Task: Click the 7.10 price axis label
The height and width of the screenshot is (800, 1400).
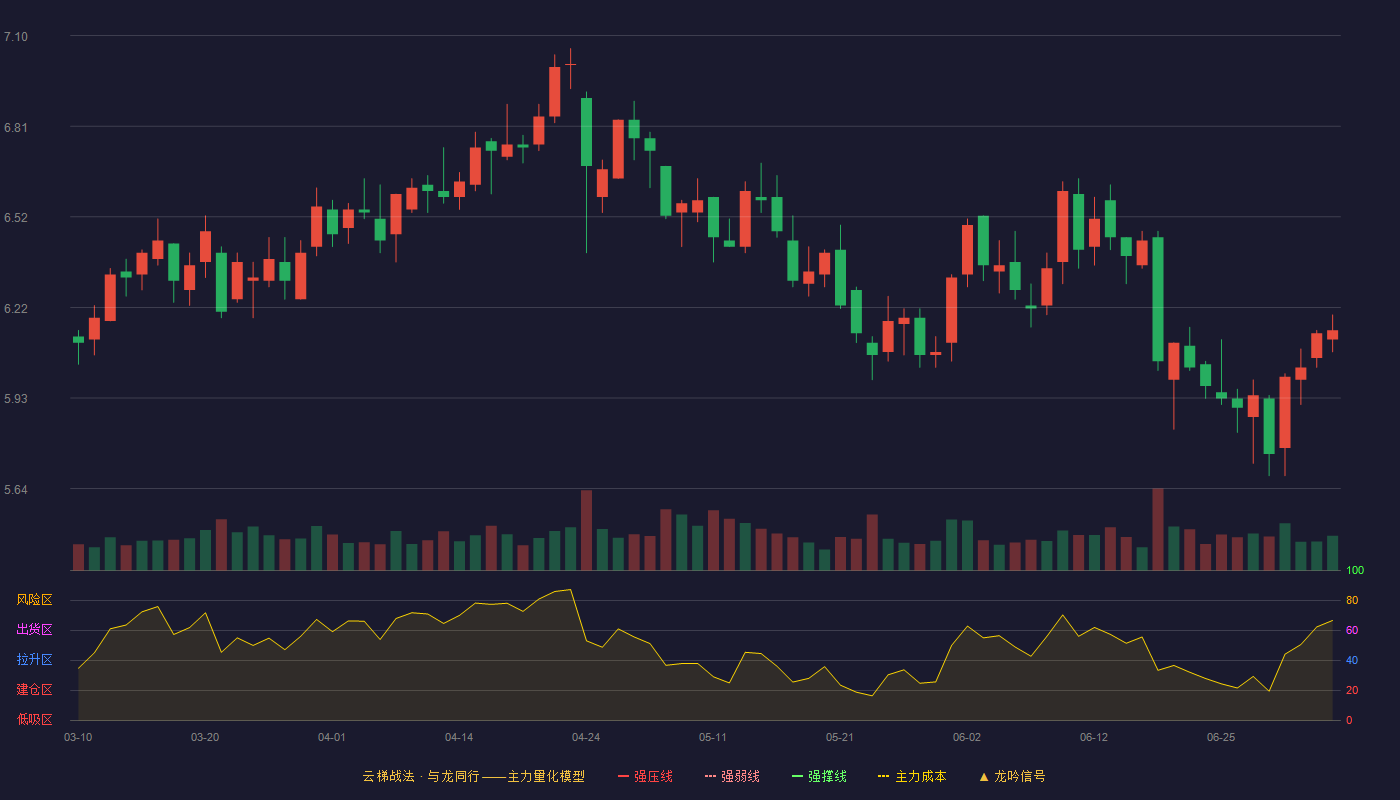Action: (16, 37)
